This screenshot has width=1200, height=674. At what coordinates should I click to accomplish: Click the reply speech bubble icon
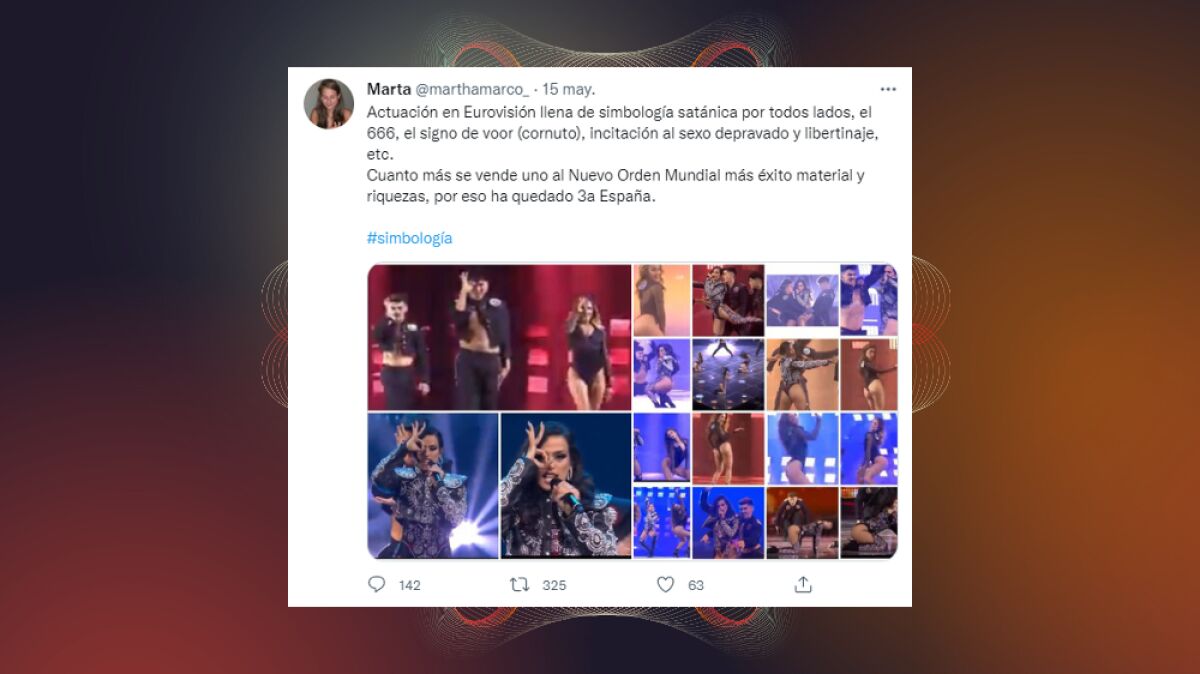pos(377,584)
